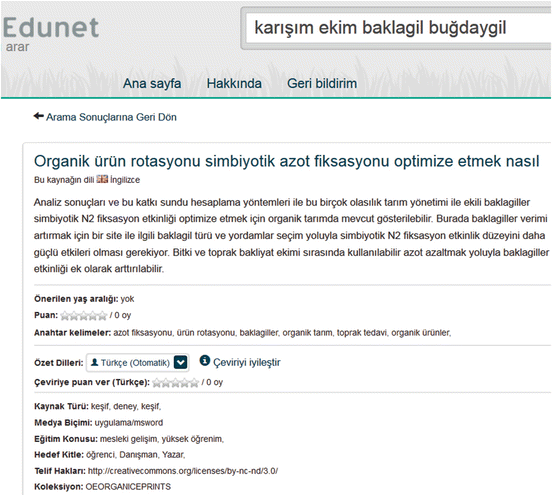552x496 pixels.
Task: Expand the Özet Dilleri dropdown arrow
Action: click(181, 362)
